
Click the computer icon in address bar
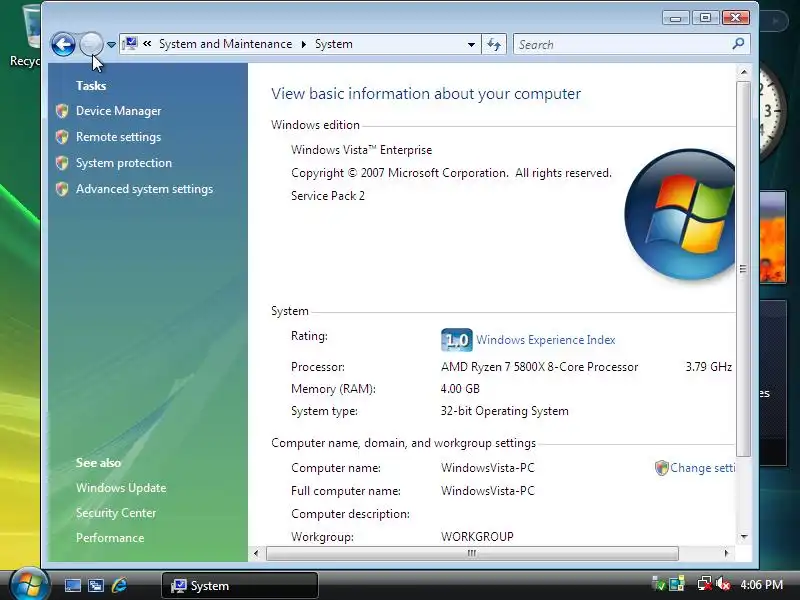pos(130,44)
